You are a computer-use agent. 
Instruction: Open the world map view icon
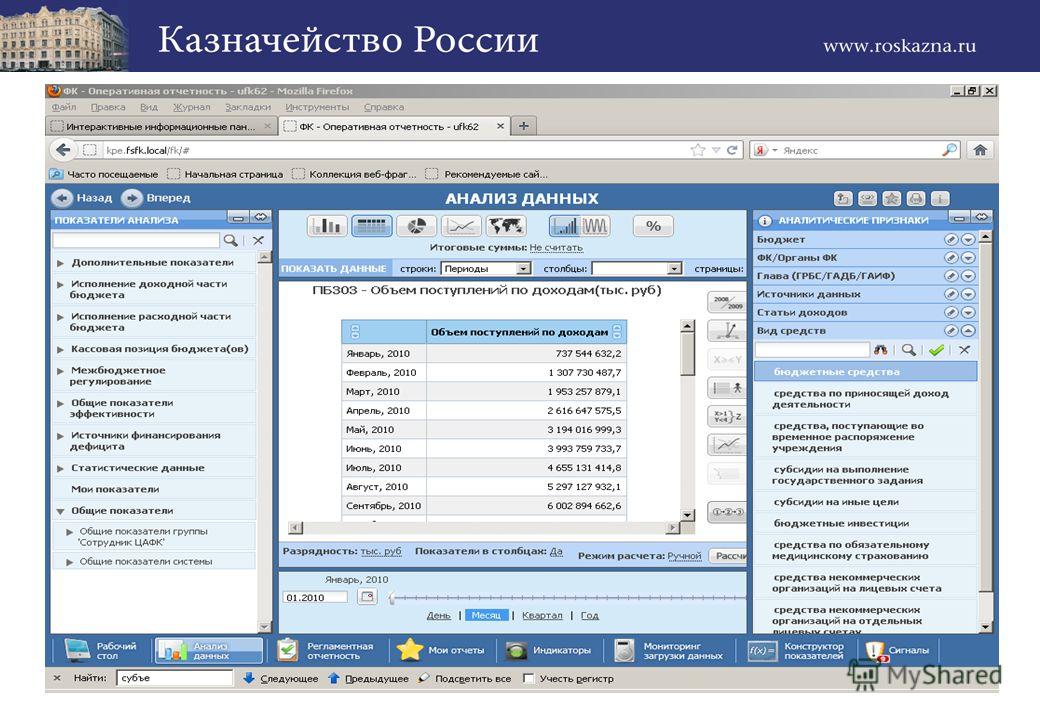(x=505, y=226)
